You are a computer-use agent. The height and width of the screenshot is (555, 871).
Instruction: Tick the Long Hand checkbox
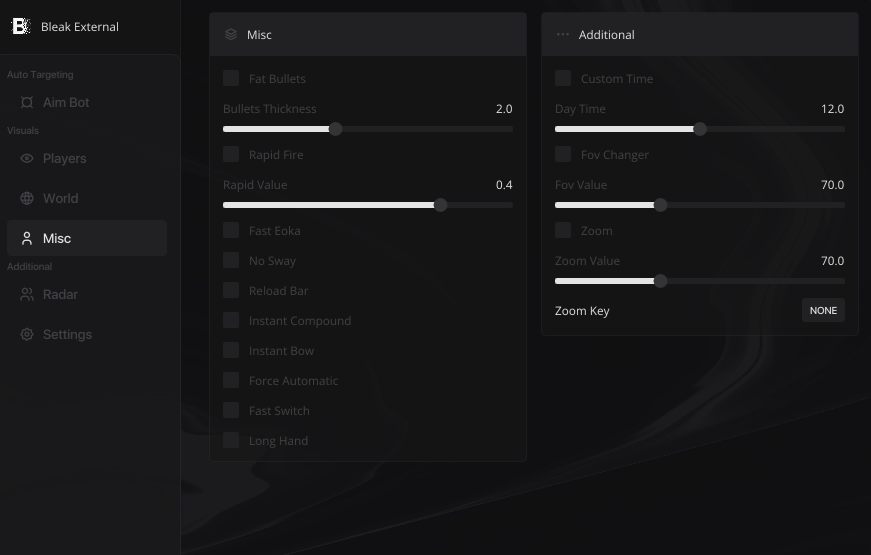(x=231, y=440)
